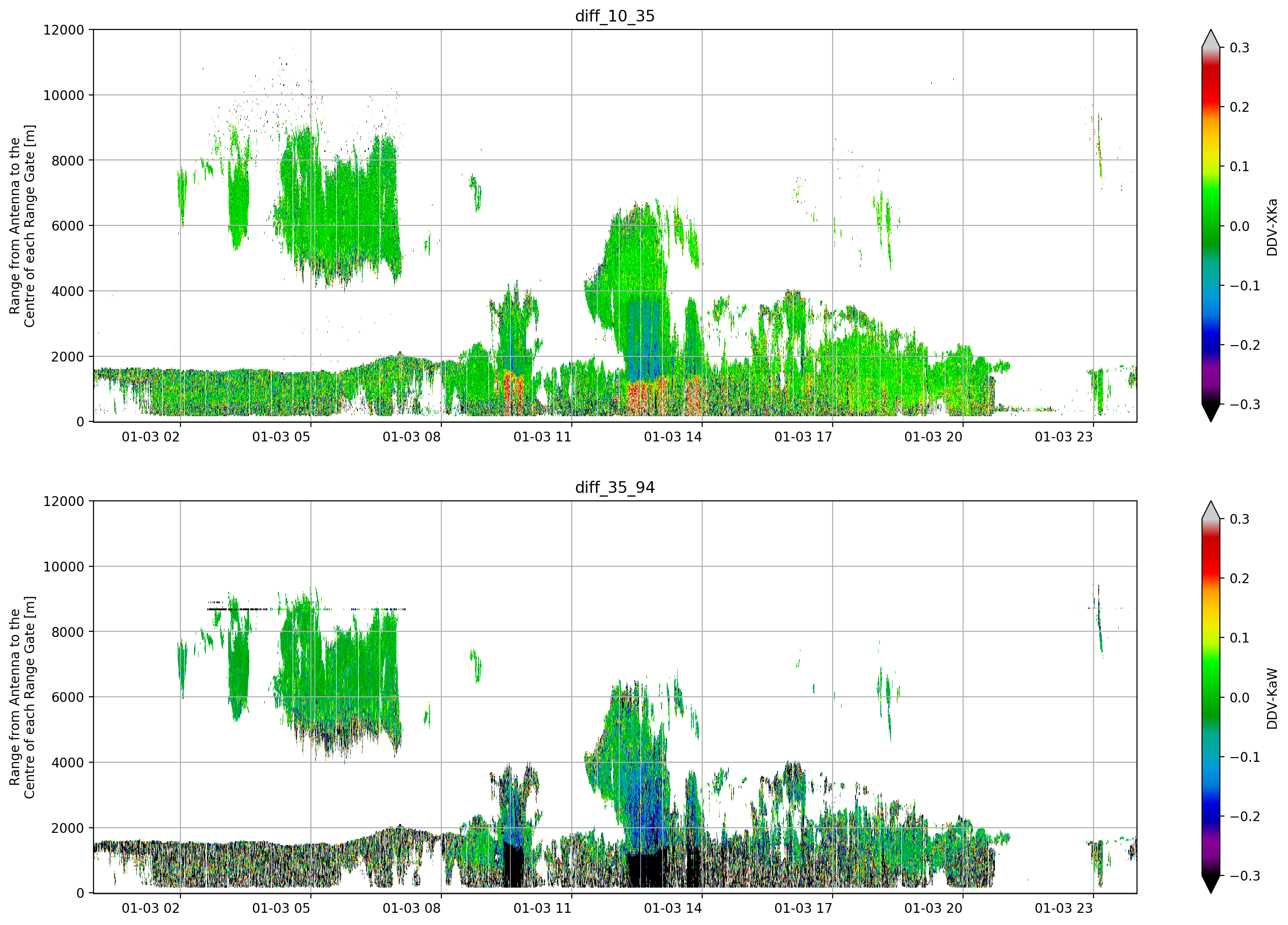This screenshot has height=925, width=1288.
Task: Click the 0.2 tick on DDV-KaW colorbar
Action: [x=1239, y=578]
